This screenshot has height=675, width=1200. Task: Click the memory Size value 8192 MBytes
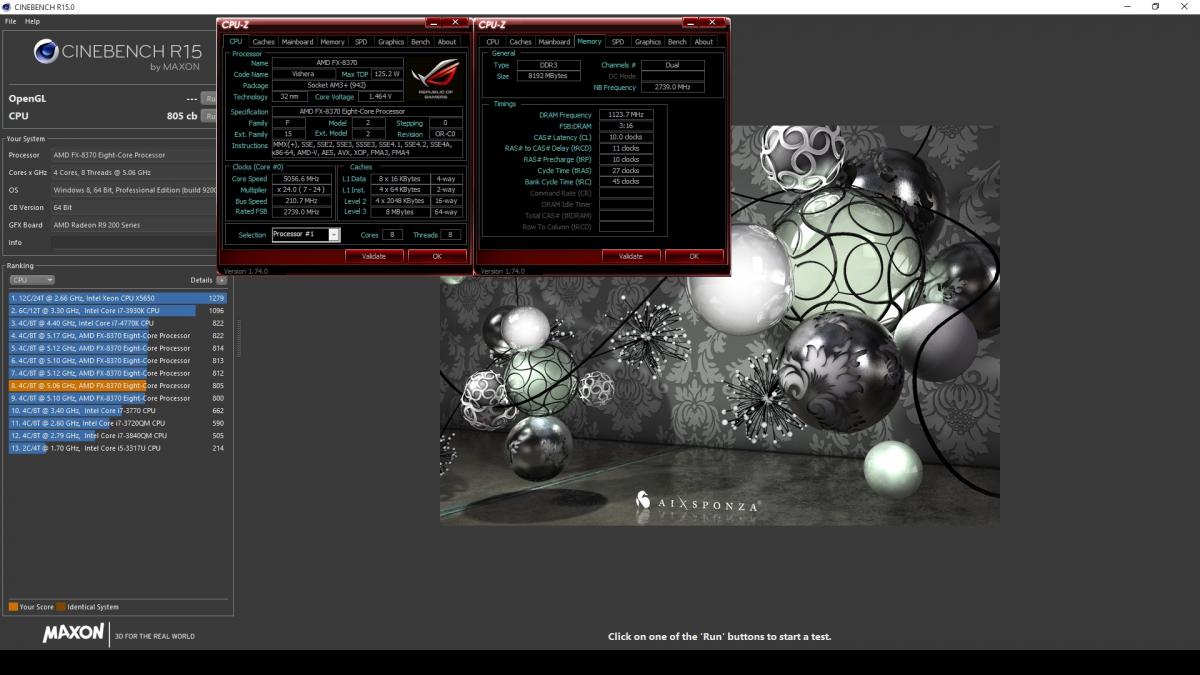(547, 76)
